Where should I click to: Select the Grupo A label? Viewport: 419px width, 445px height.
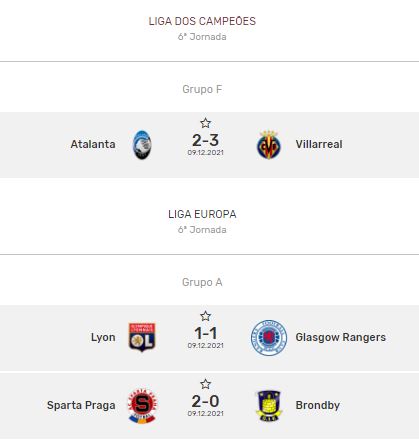[x=202, y=282]
